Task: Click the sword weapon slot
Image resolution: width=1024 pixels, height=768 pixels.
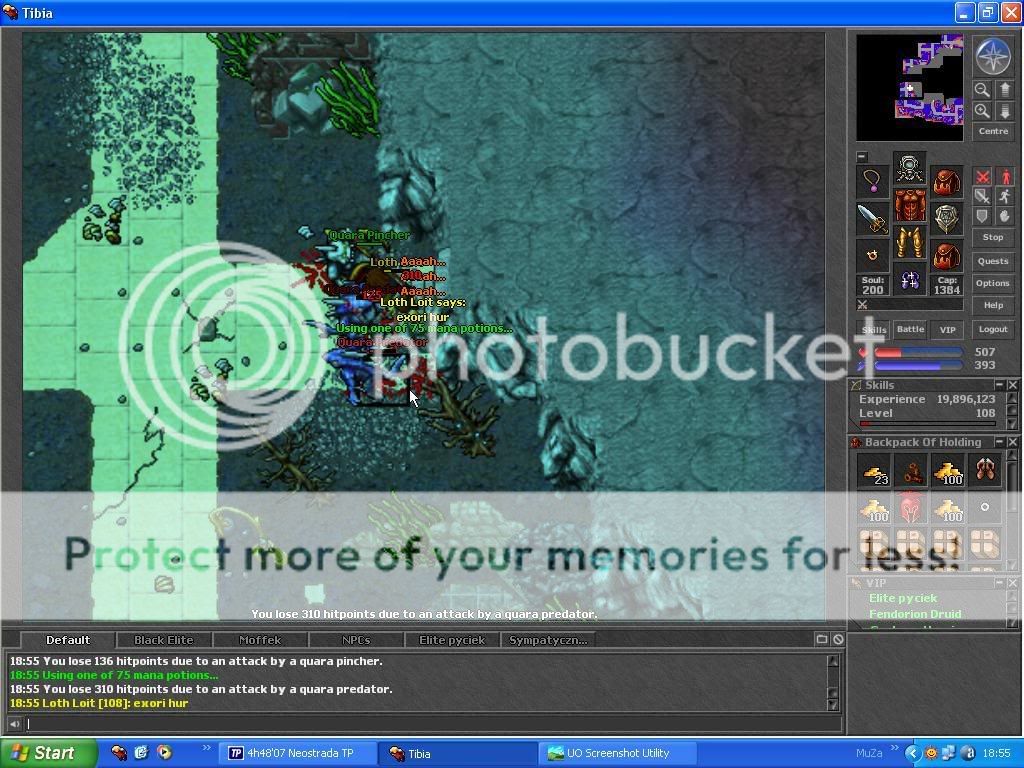Action: (x=873, y=219)
